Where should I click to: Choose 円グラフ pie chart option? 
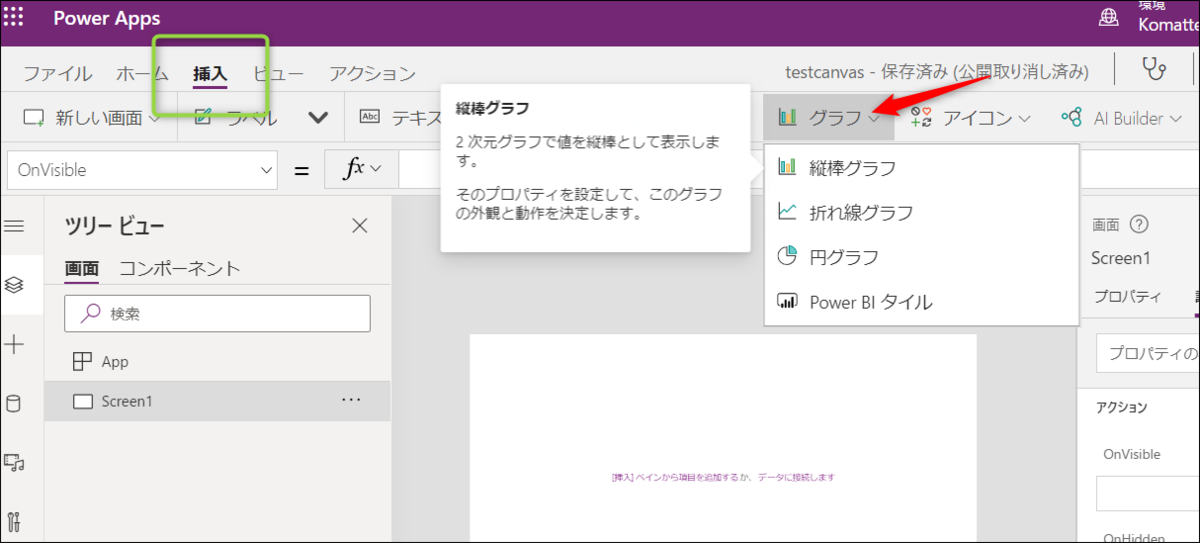coord(921,257)
